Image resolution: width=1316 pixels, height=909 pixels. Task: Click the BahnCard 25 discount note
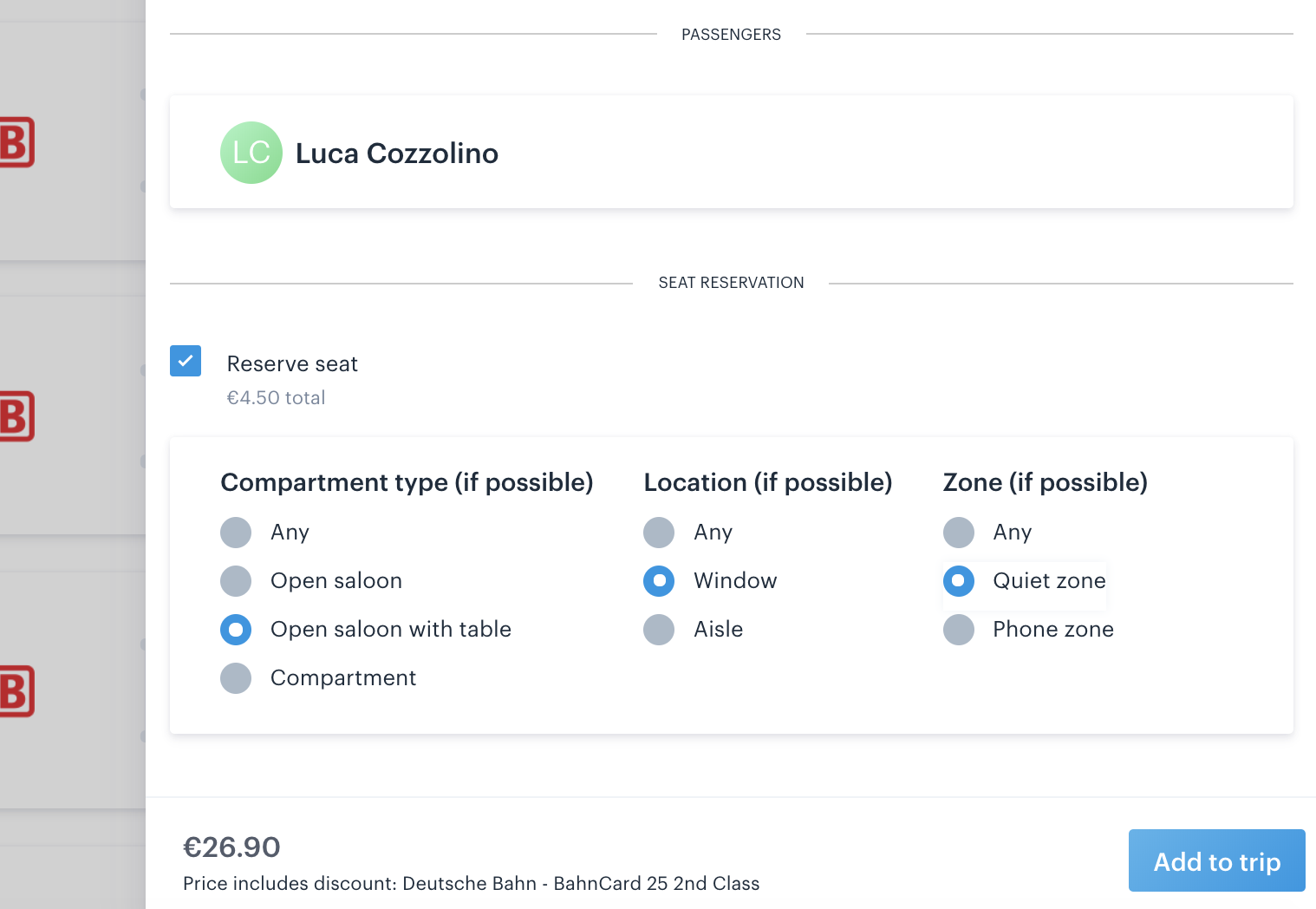471,884
